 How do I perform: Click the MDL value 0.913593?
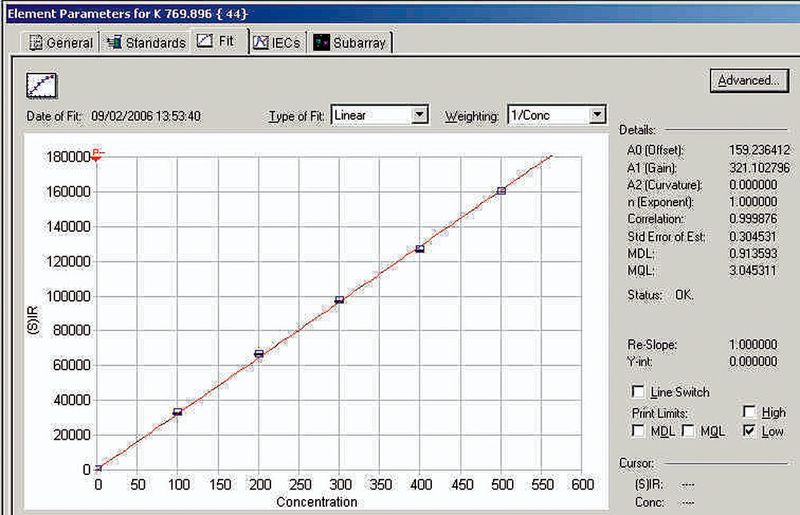pos(753,253)
